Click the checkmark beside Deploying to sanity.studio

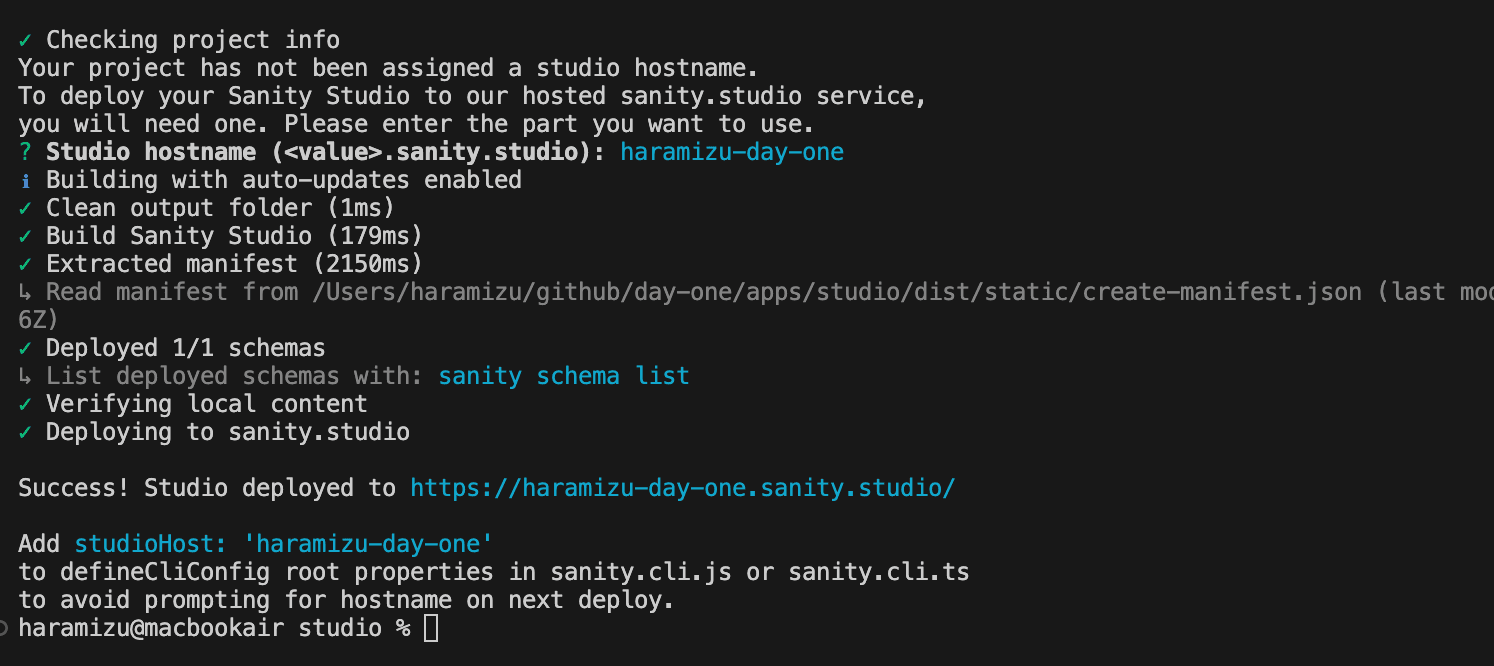pos(25,432)
